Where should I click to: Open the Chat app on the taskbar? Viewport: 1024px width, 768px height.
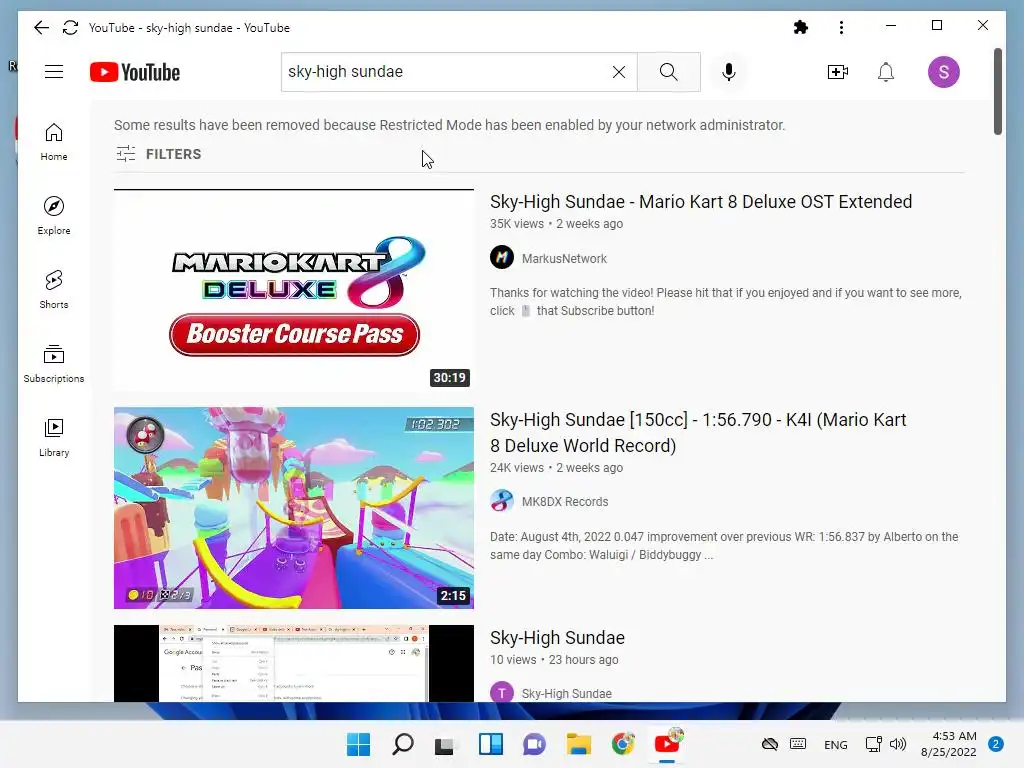click(534, 744)
